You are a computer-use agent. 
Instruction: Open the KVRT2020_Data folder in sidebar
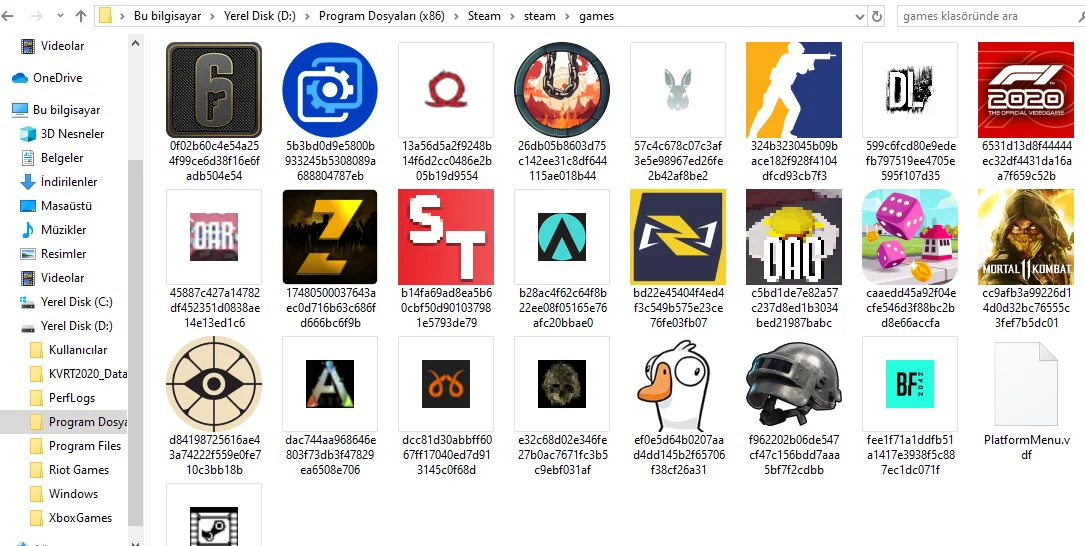coord(87,374)
